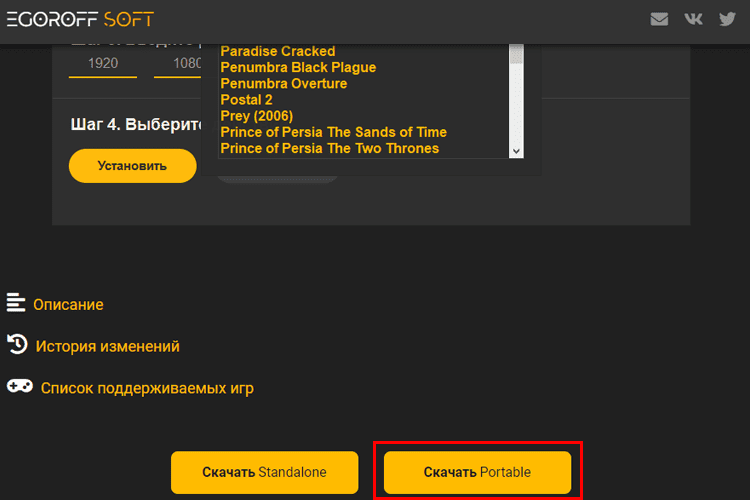Choose Prince of Persia The Two Thrones
Image resolution: width=750 pixels, height=500 pixels.
[x=330, y=148]
